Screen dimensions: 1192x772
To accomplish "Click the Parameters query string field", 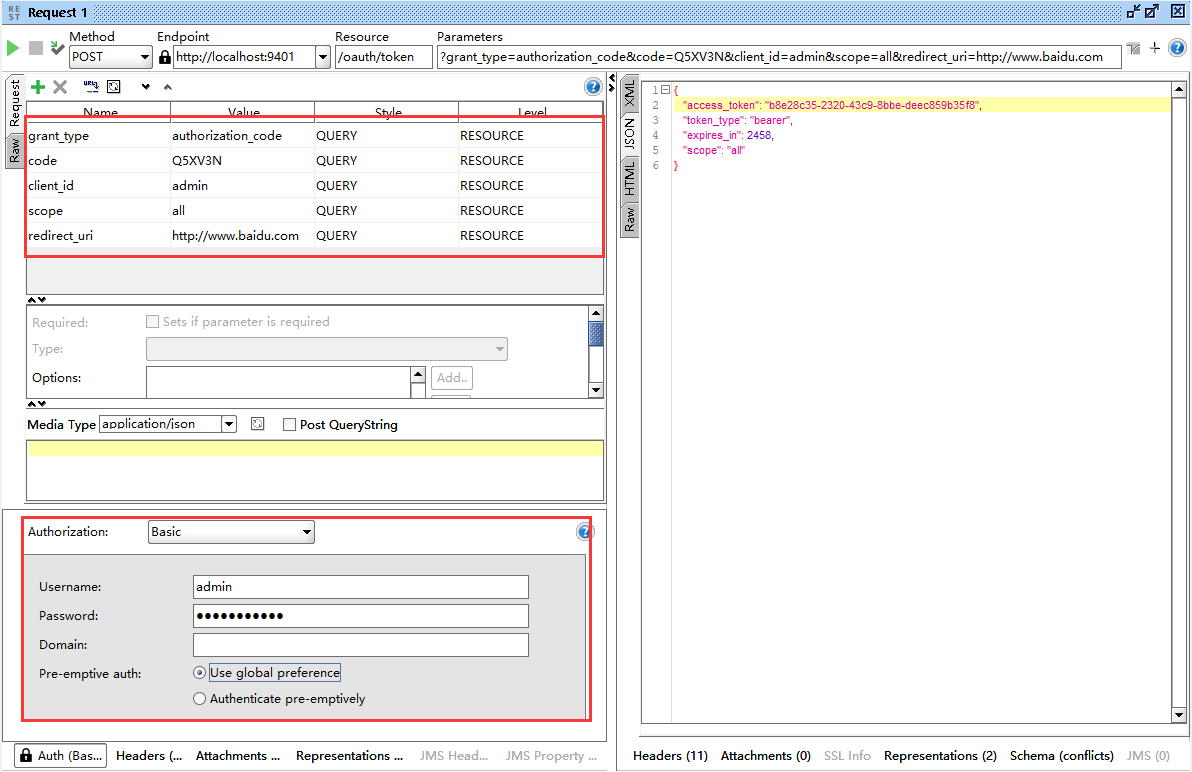I will [779, 57].
